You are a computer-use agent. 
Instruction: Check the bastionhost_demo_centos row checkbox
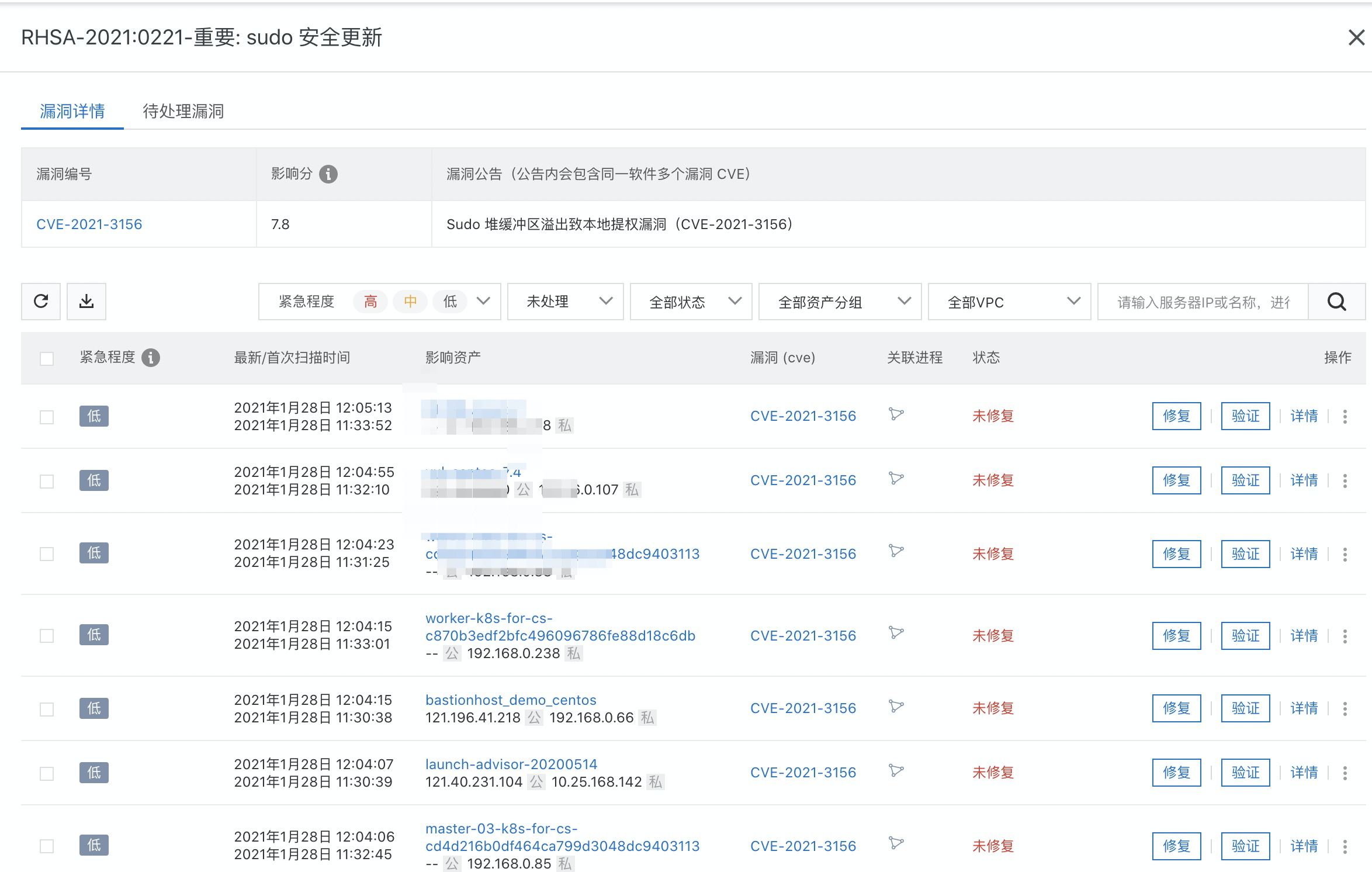pos(47,709)
